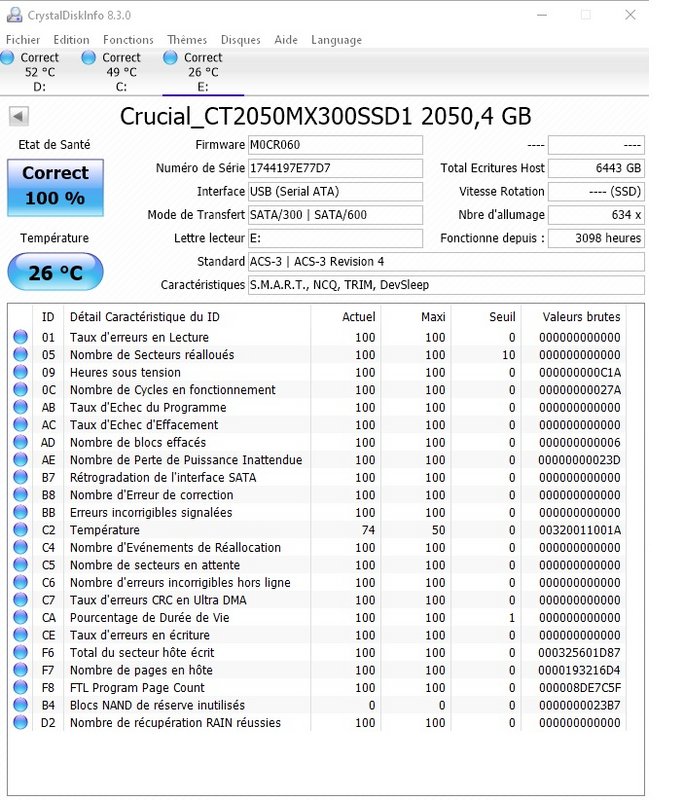The width and height of the screenshot is (684, 800).
Task: Click status orb for Total du secteur hôte écrit
Action: pos(20,653)
